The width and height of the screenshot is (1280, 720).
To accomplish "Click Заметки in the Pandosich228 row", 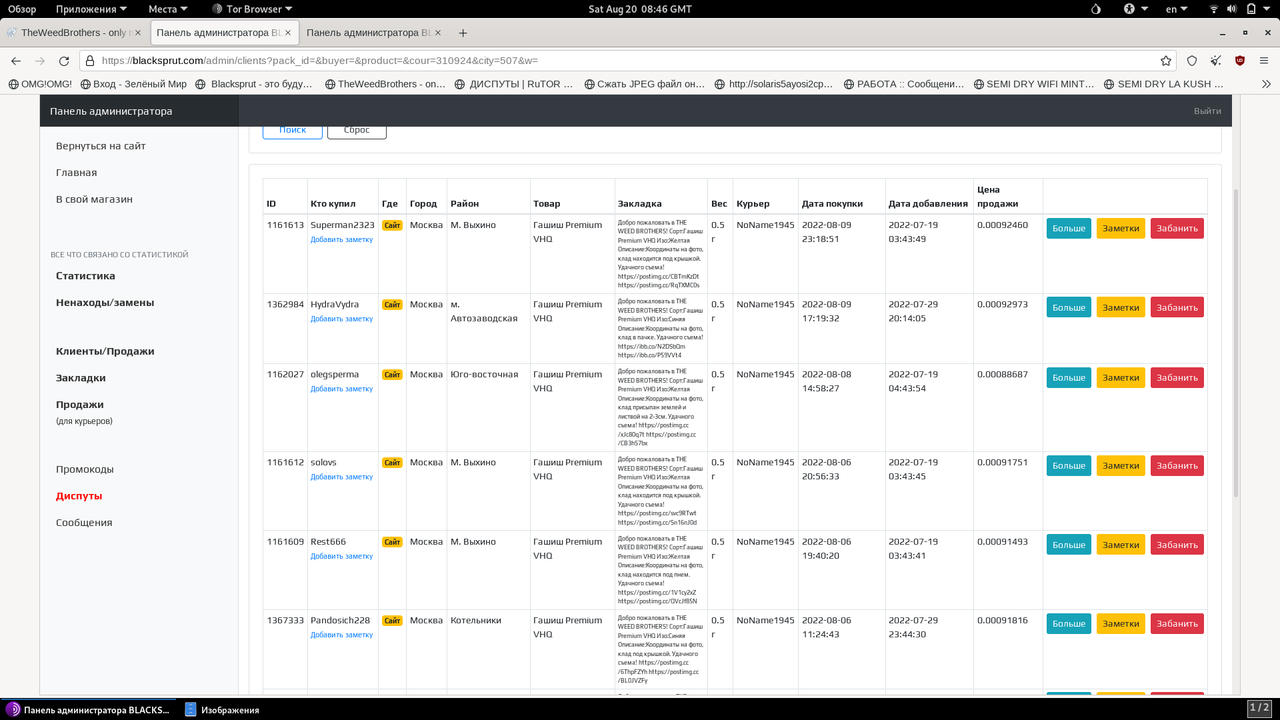I will 1121,623.
